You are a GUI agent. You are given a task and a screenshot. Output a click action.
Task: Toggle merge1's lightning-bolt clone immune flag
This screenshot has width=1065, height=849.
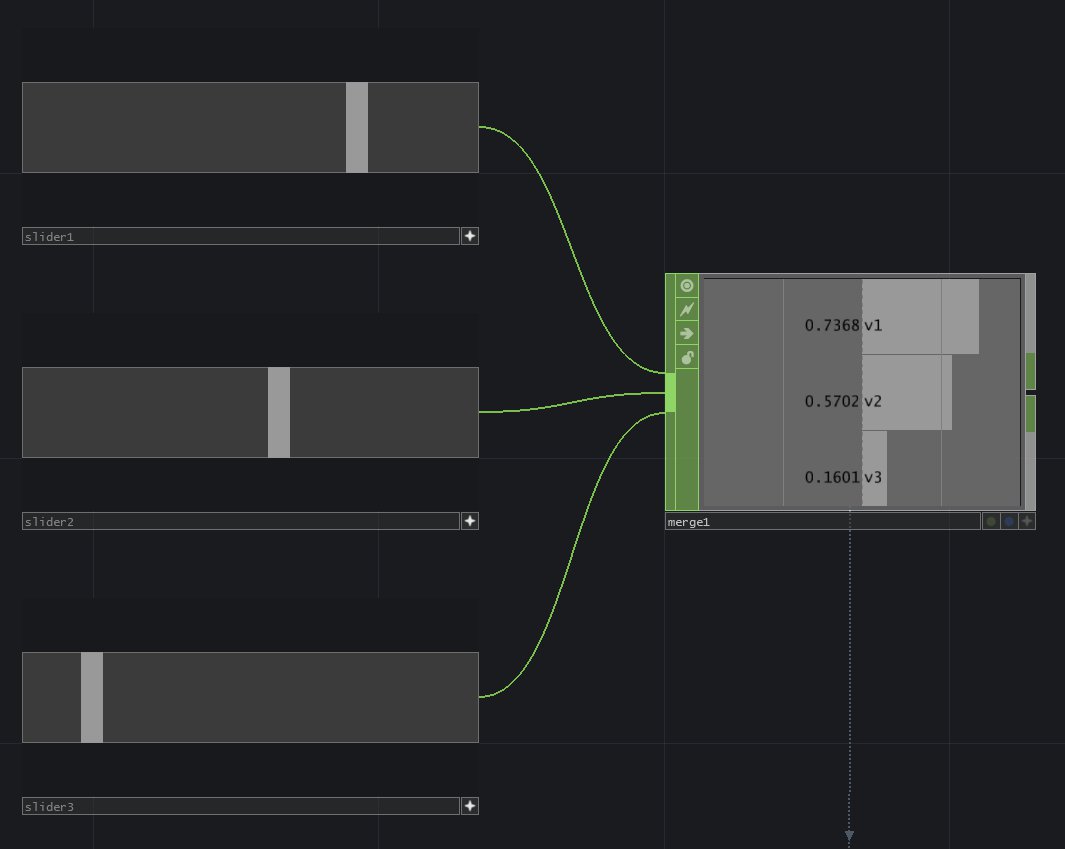(x=687, y=310)
